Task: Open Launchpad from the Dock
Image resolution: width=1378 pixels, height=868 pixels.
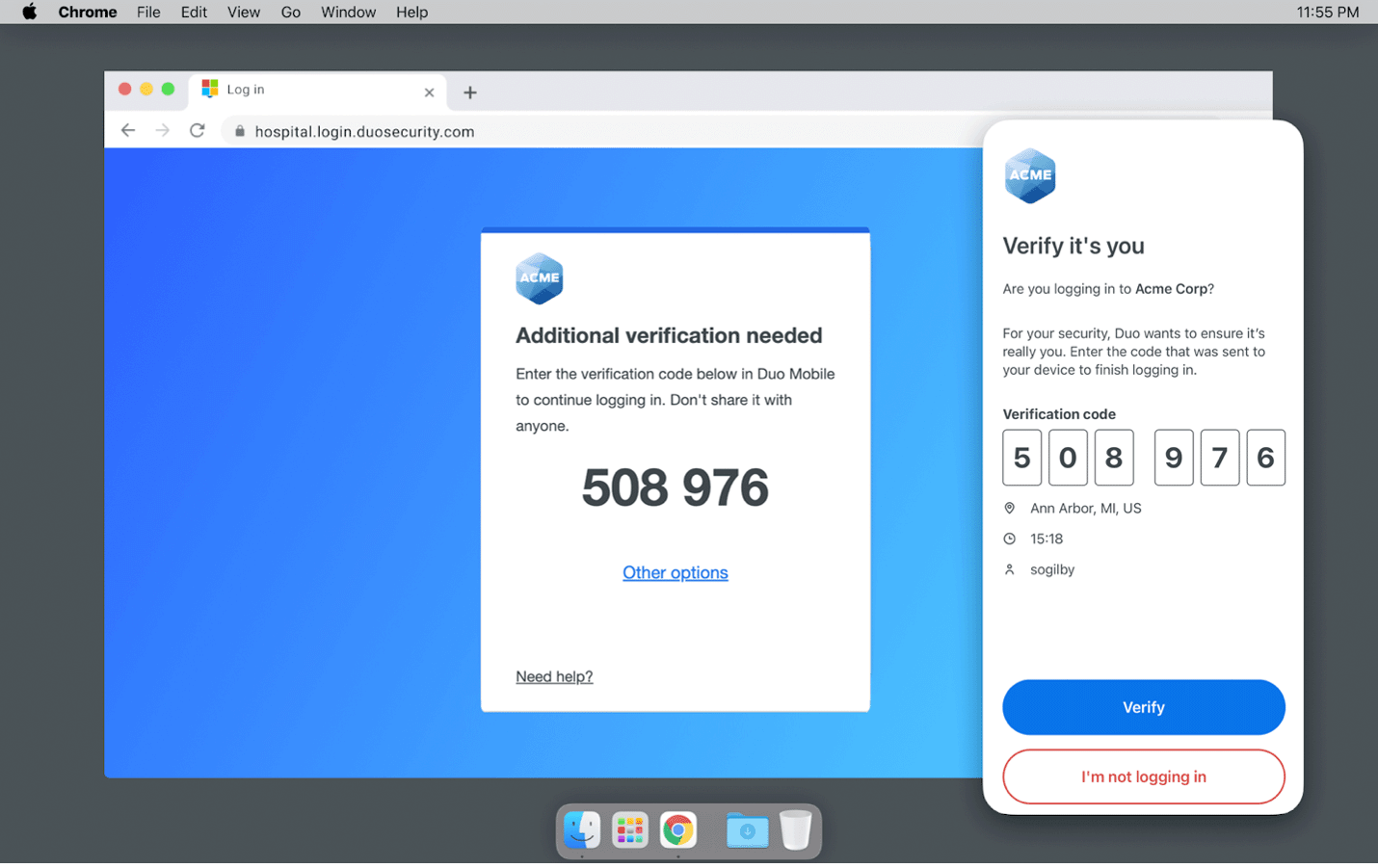Action: (629, 829)
